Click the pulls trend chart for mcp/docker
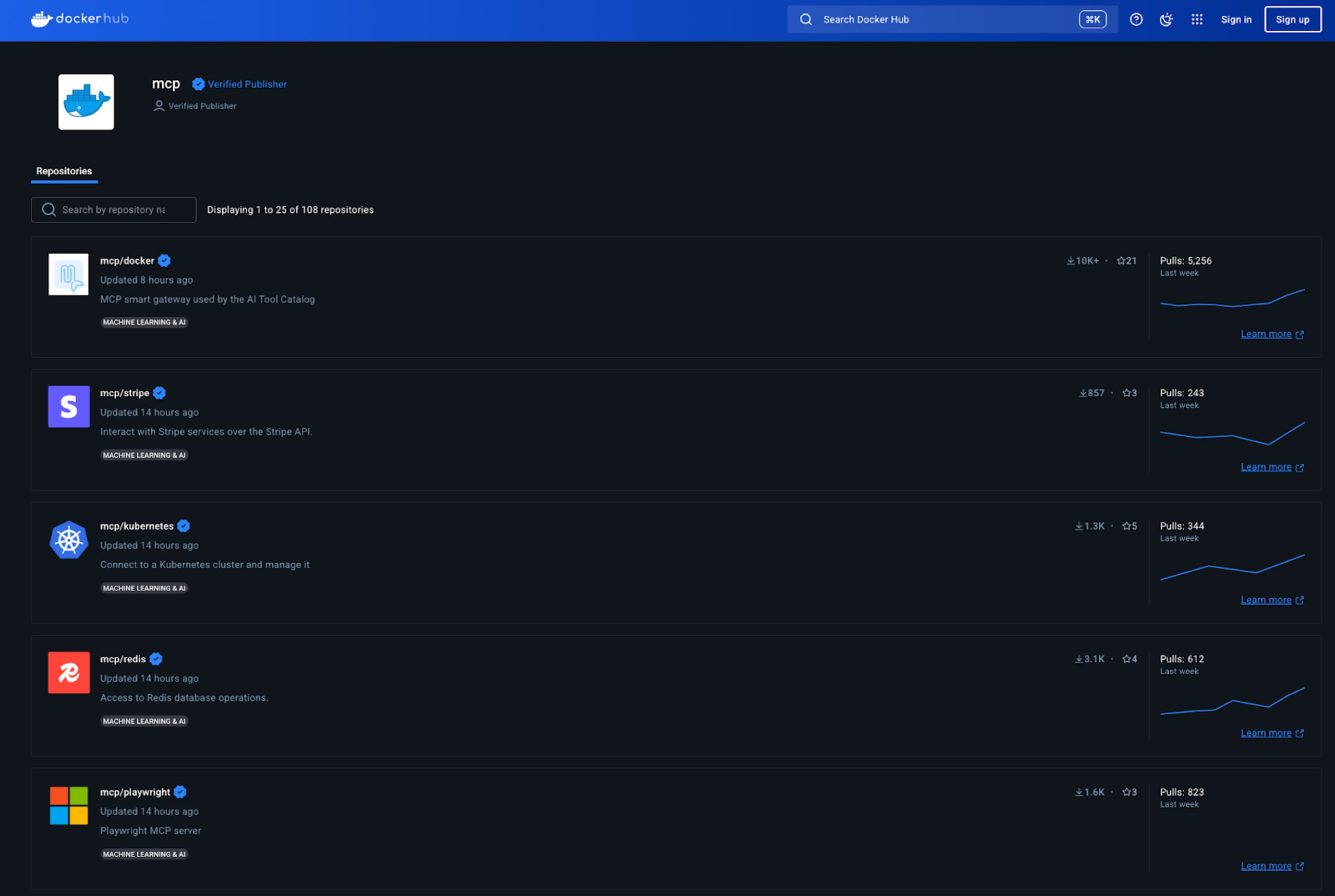The width and height of the screenshot is (1335, 896). pyautogui.click(x=1232, y=298)
